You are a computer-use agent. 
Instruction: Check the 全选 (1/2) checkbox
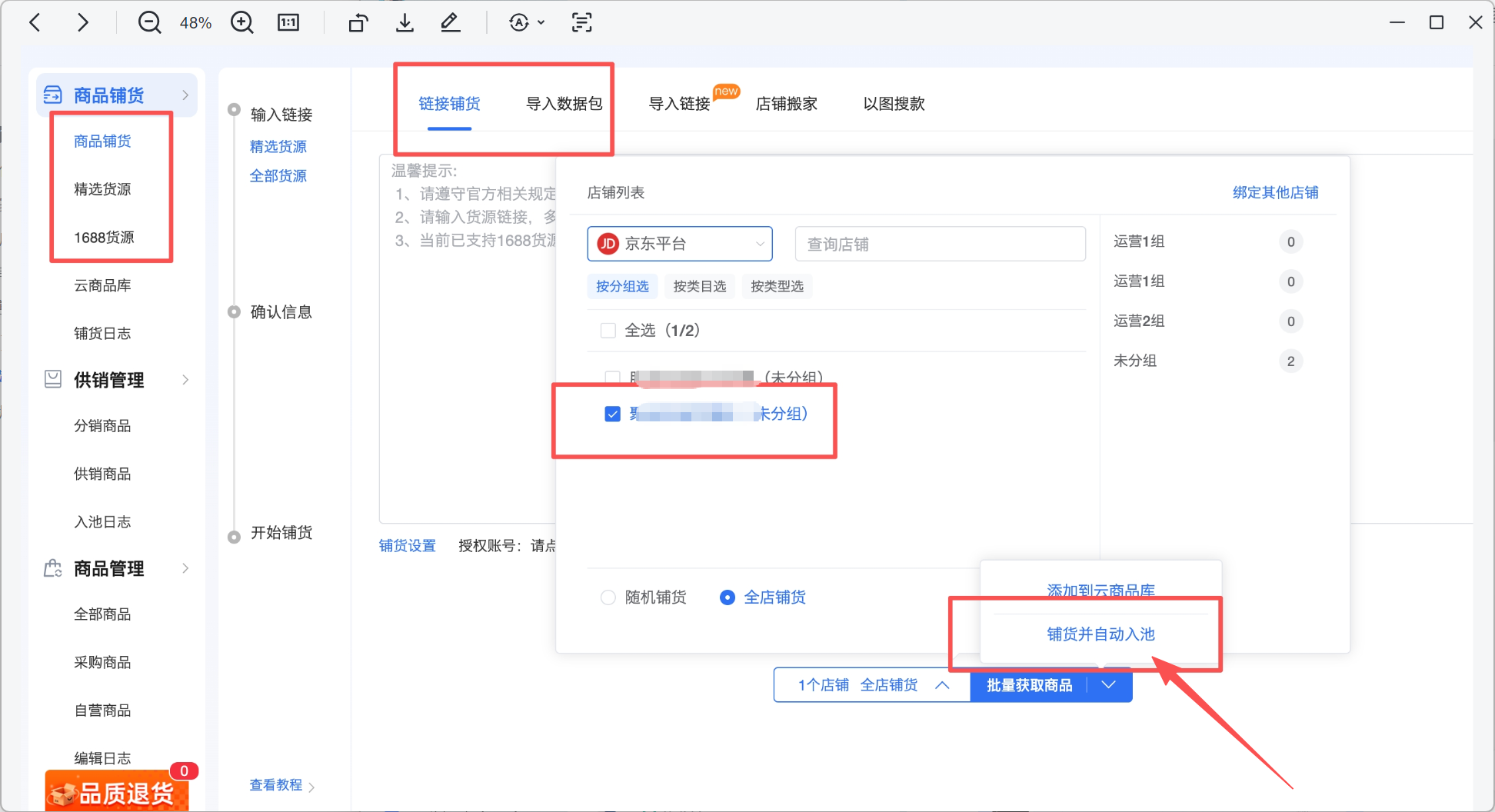608,331
